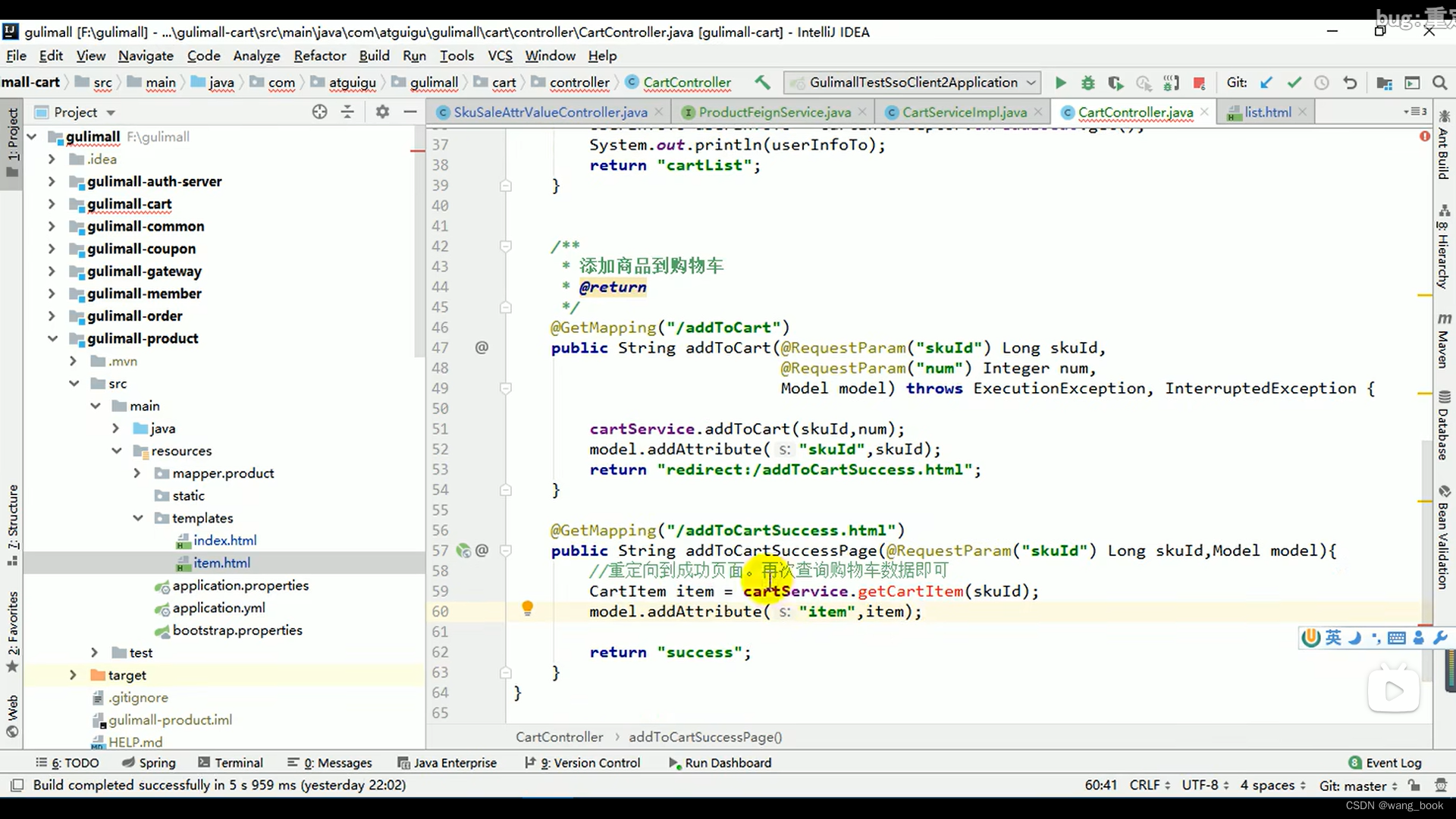Image resolution: width=1456 pixels, height=819 pixels.
Task: Locate current file crosshair icon in Project panel
Action: coord(319,112)
